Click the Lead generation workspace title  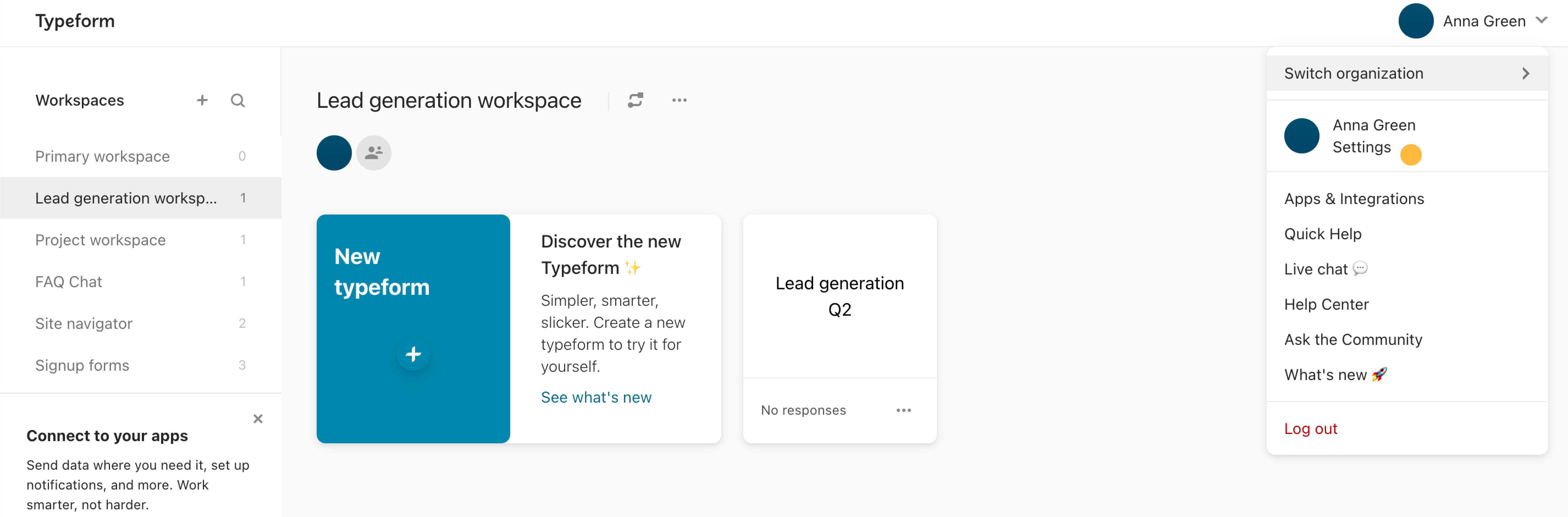tap(449, 100)
